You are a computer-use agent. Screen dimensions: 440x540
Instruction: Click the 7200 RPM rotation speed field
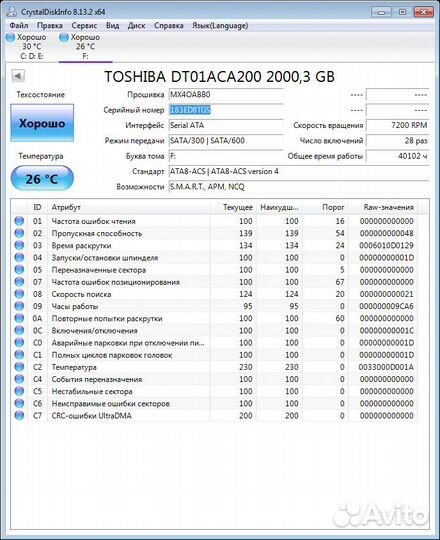[x=397, y=125]
